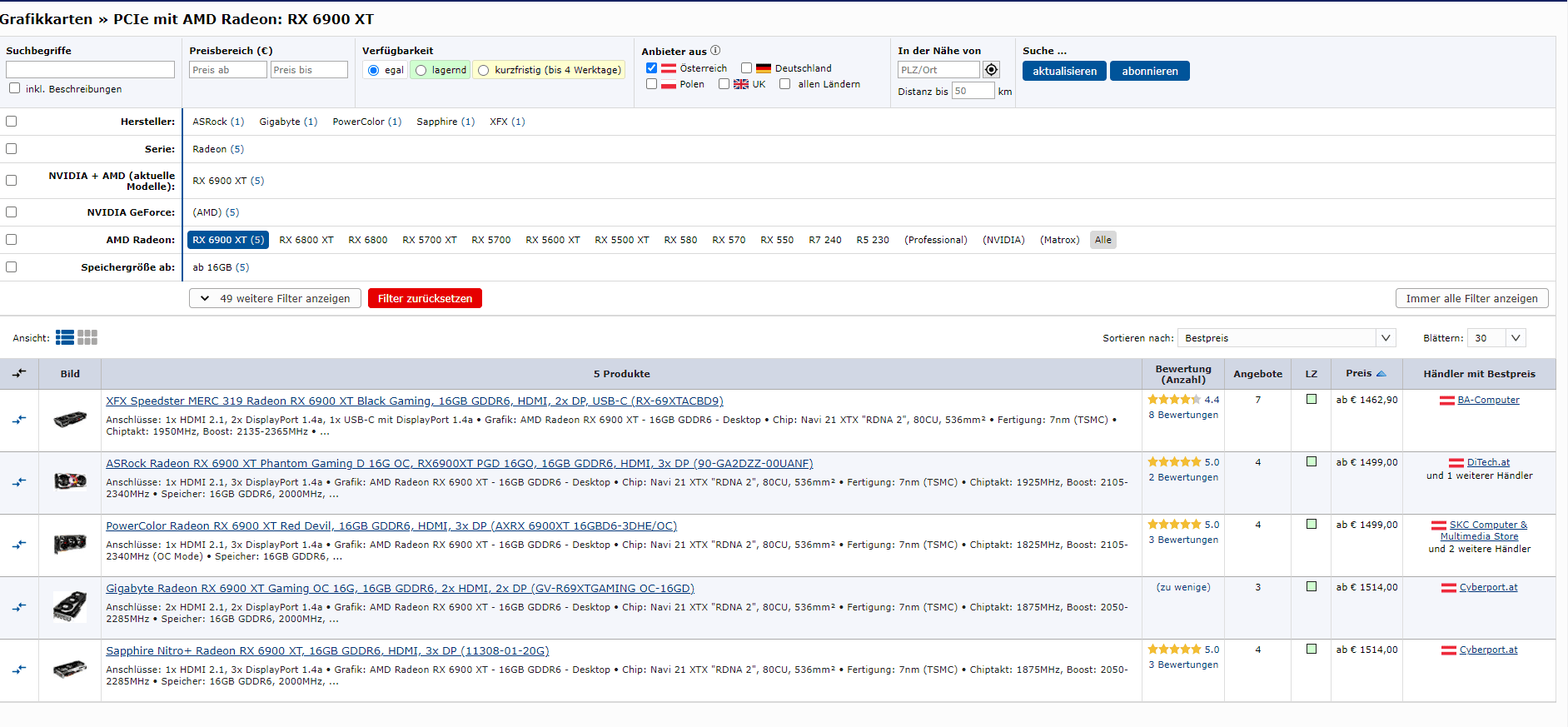Screen dimensions: 1568x727
Task: Use current location target icon
Action: 991,69
